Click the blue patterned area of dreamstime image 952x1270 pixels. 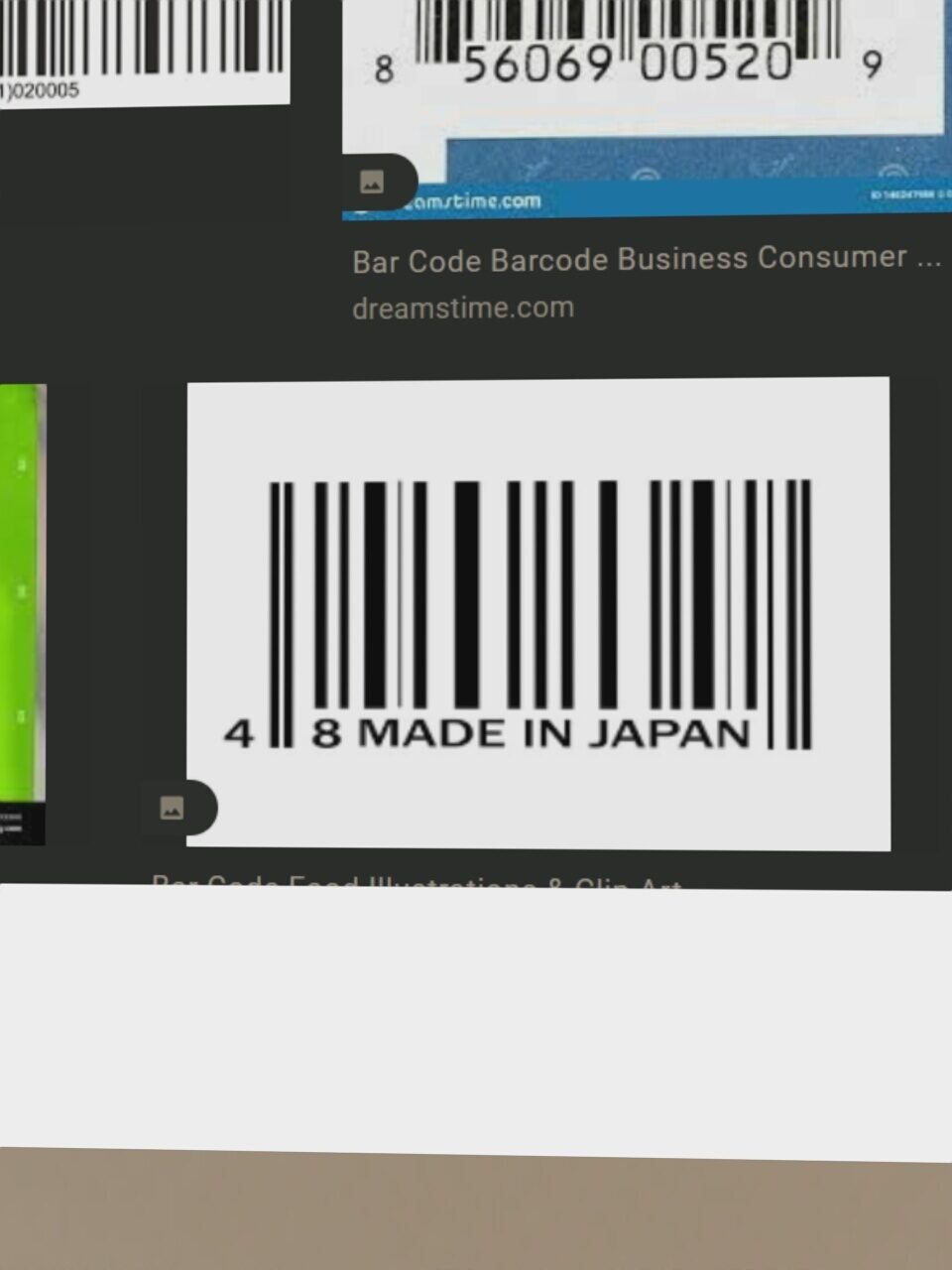(694, 161)
